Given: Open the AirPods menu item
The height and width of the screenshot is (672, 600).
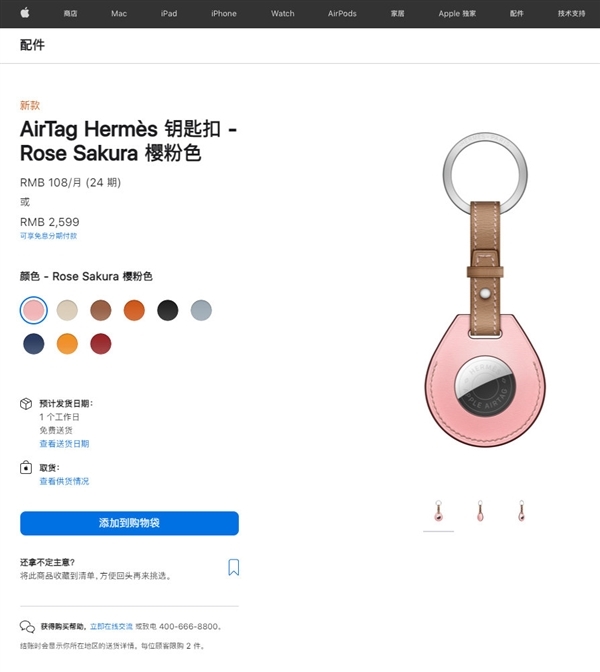Looking at the screenshot, I should (x=342, y=14).
